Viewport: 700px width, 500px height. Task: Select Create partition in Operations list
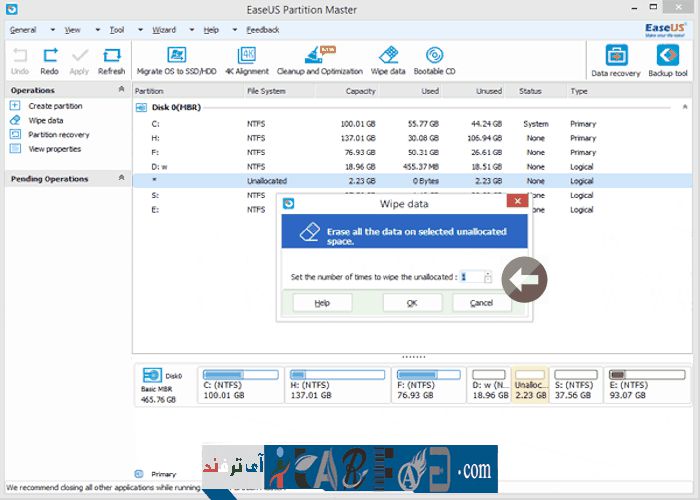click(55, 106)
